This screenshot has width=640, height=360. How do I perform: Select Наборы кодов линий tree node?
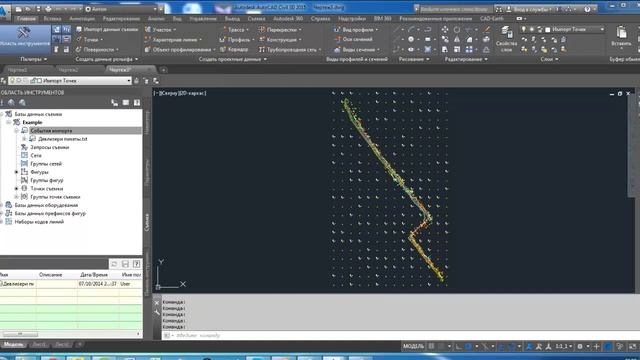[39, 222]
